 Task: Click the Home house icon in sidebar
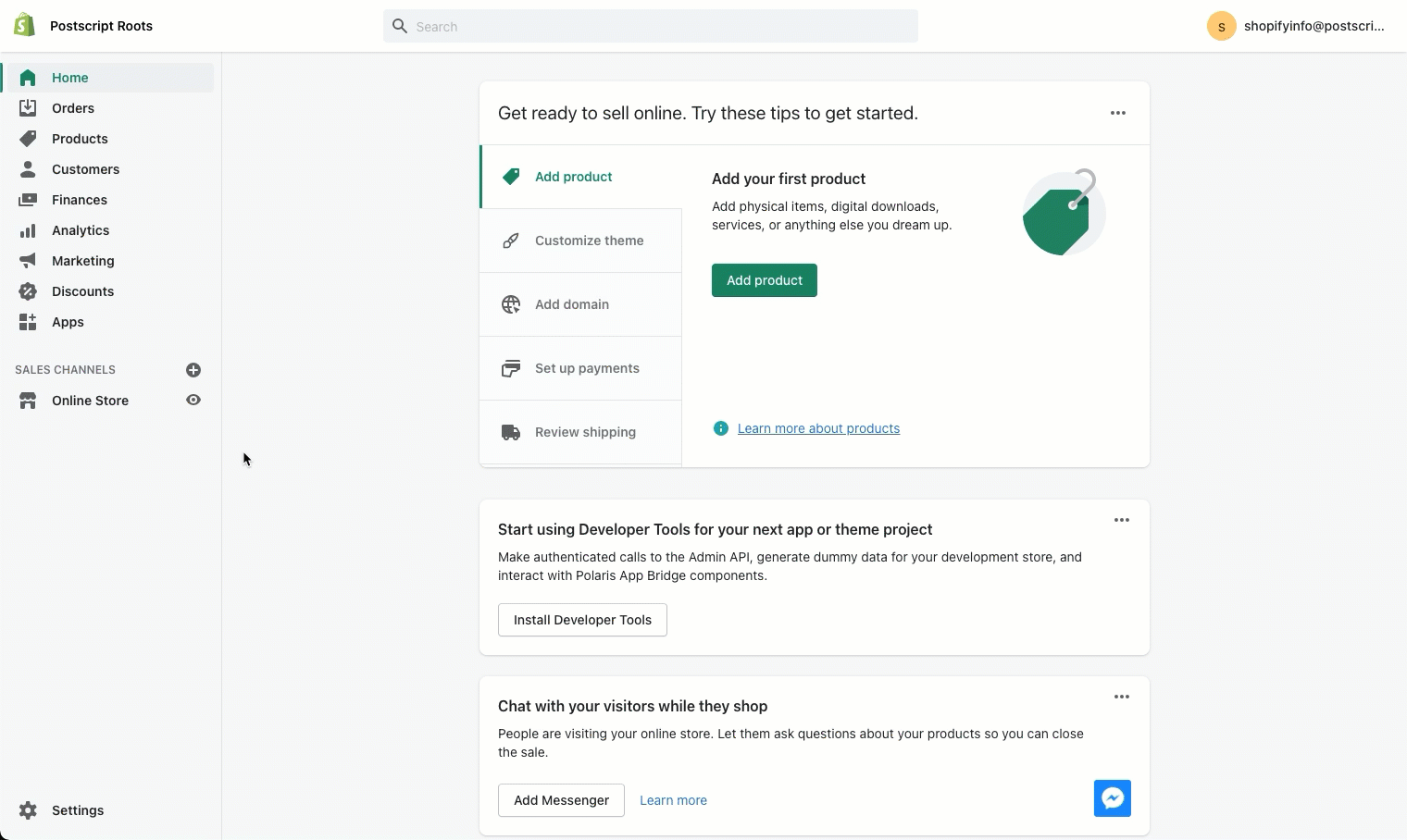tap(28, 78)
